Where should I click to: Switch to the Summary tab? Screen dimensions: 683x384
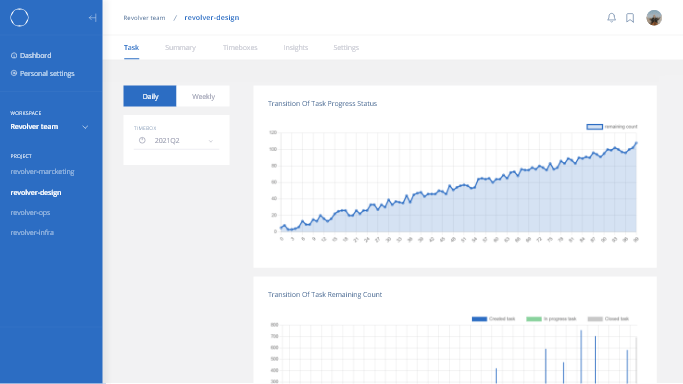(x=180, y=47)
